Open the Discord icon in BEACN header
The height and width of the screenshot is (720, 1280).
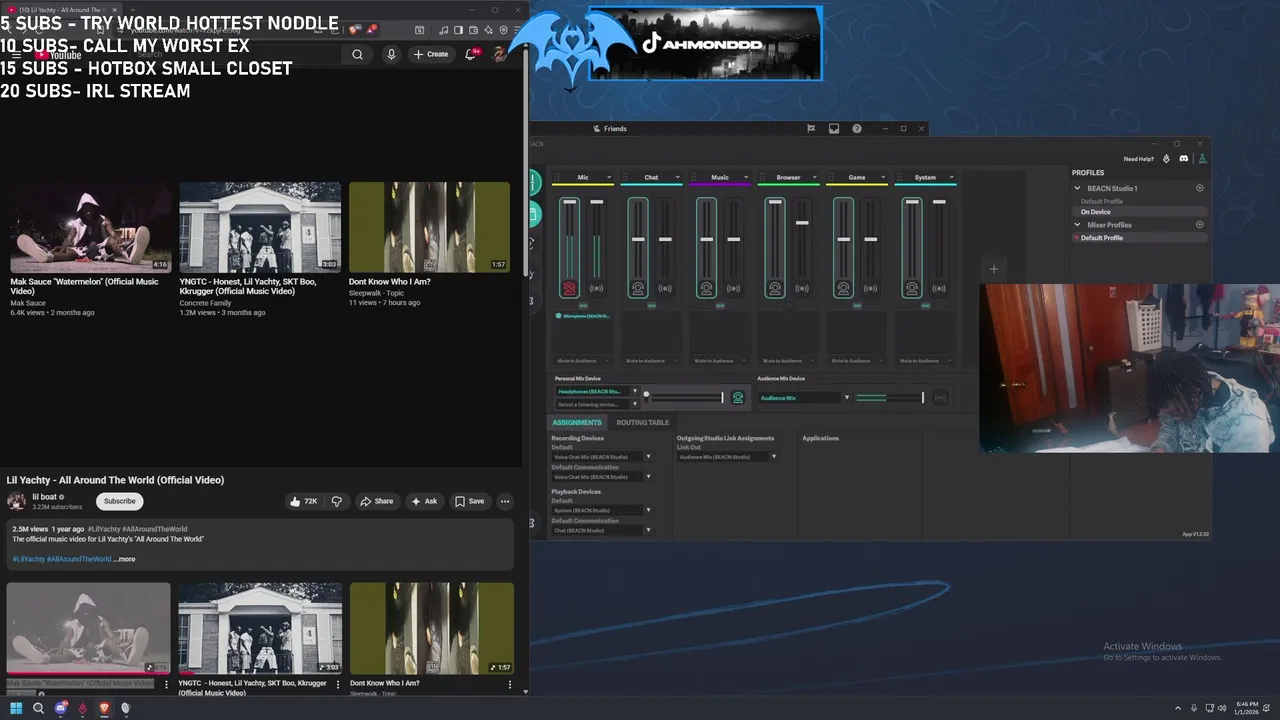(x=1184, y=159)
